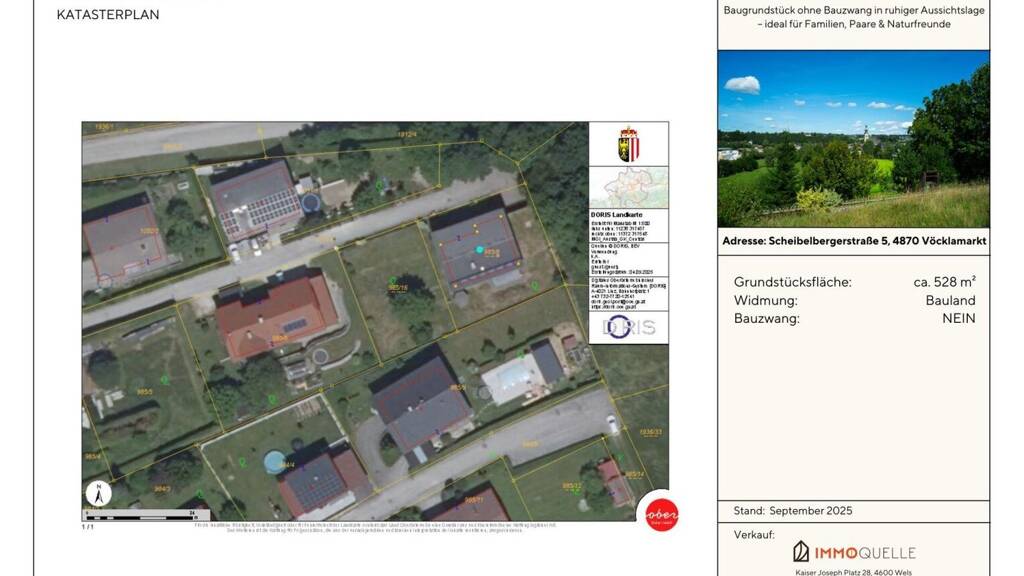Open the Upper Austria overview mini-map

click(628, 188)
